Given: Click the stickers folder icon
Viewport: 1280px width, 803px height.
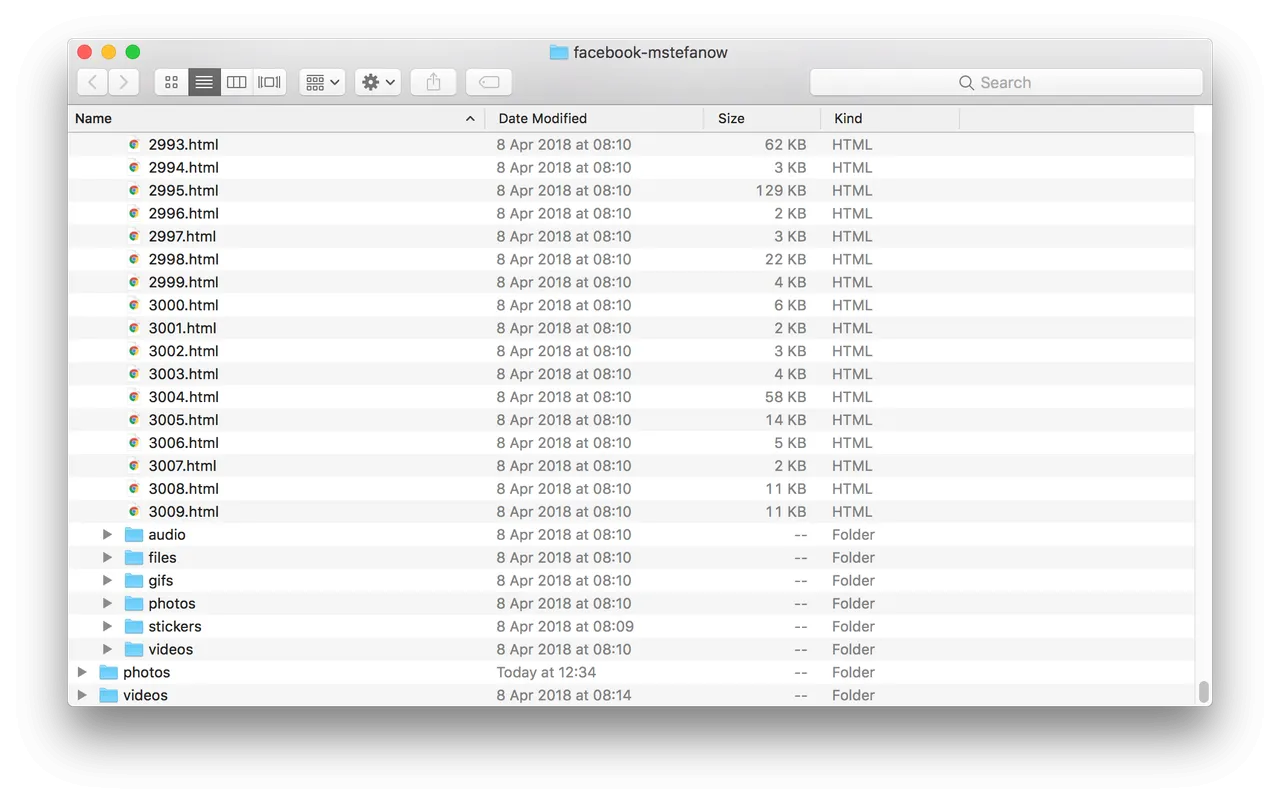Looking at the screenshot, I should point(134,626).
